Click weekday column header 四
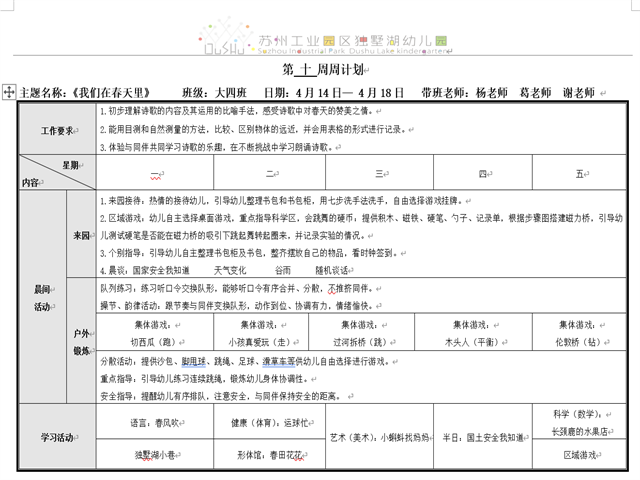 click(483, 173)
